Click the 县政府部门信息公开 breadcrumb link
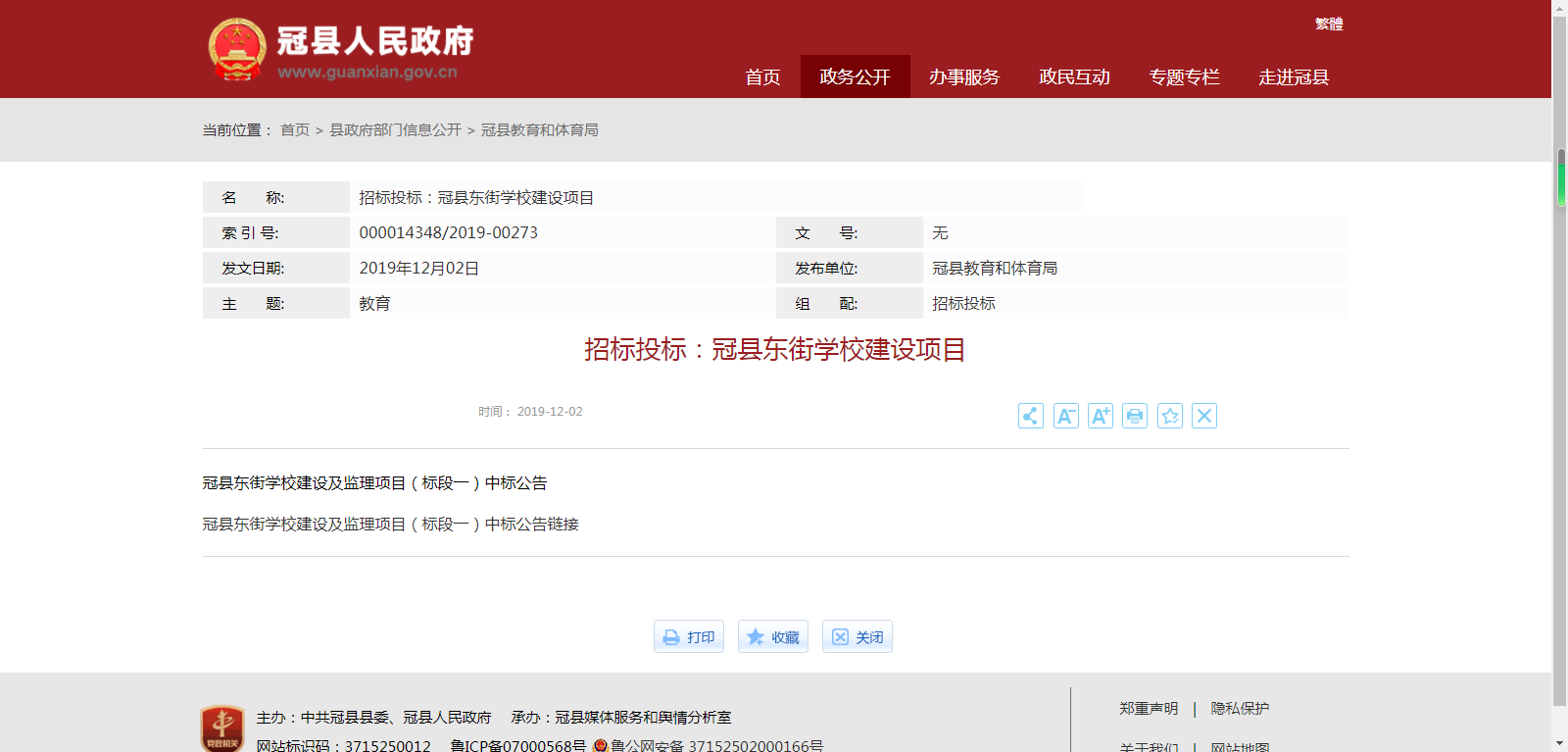 tap(395, 129)
